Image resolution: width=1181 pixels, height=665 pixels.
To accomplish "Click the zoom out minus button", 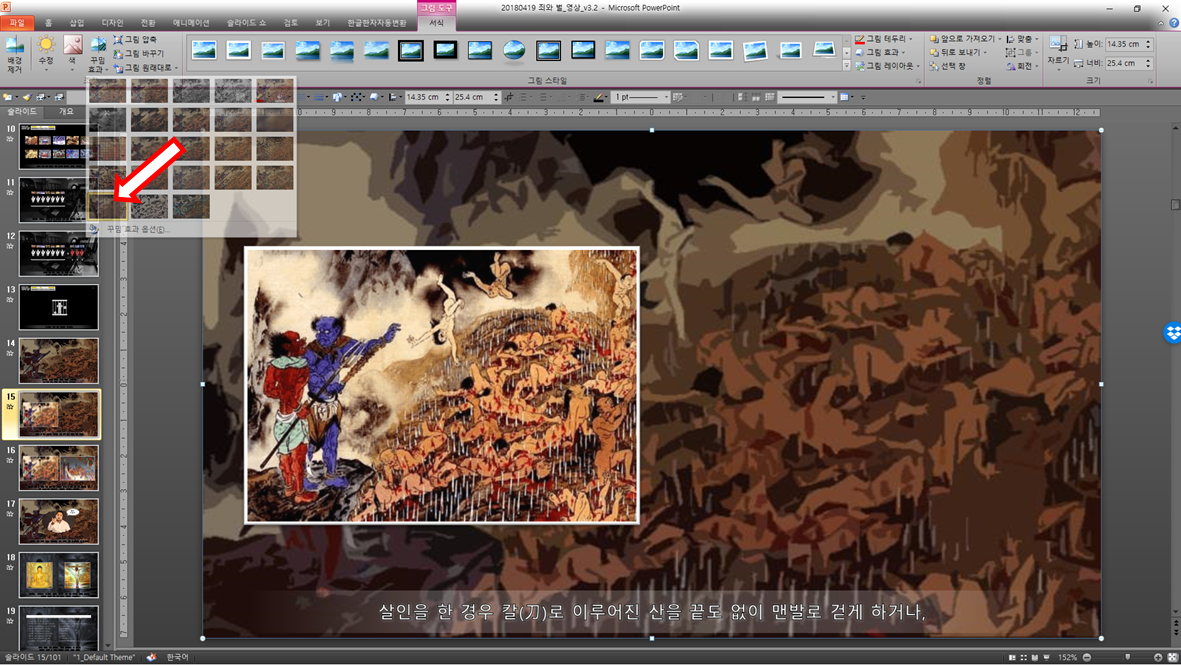I will 1087,657.
